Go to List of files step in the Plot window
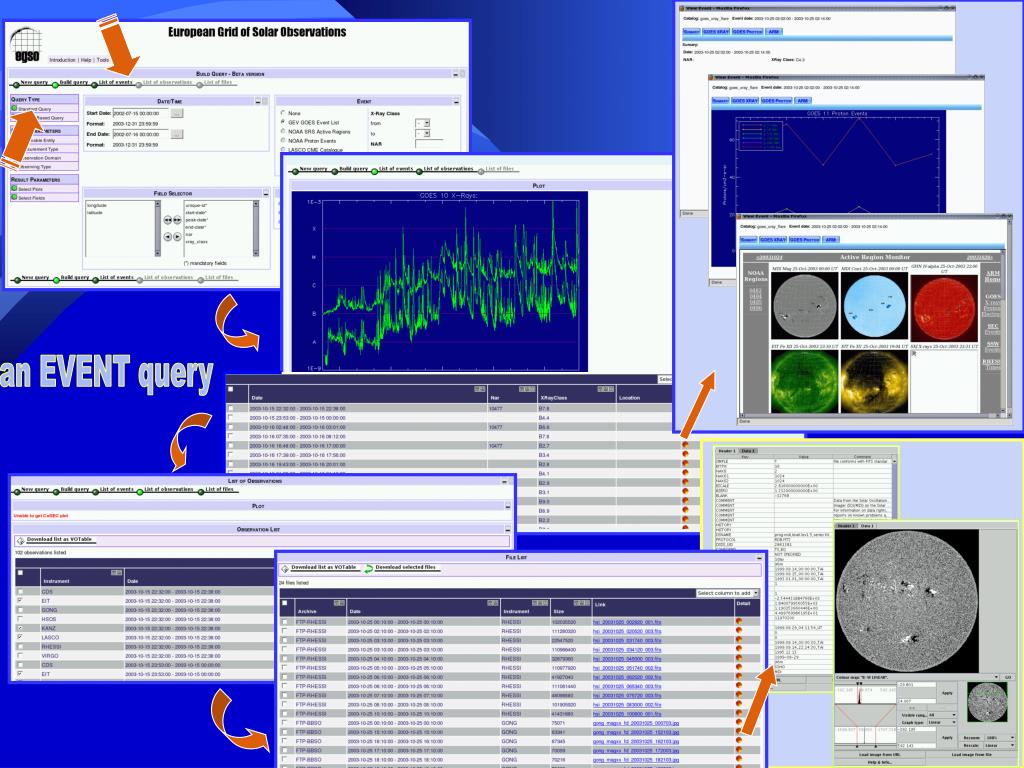The image size is (1024, 768). tap(500, 169)
